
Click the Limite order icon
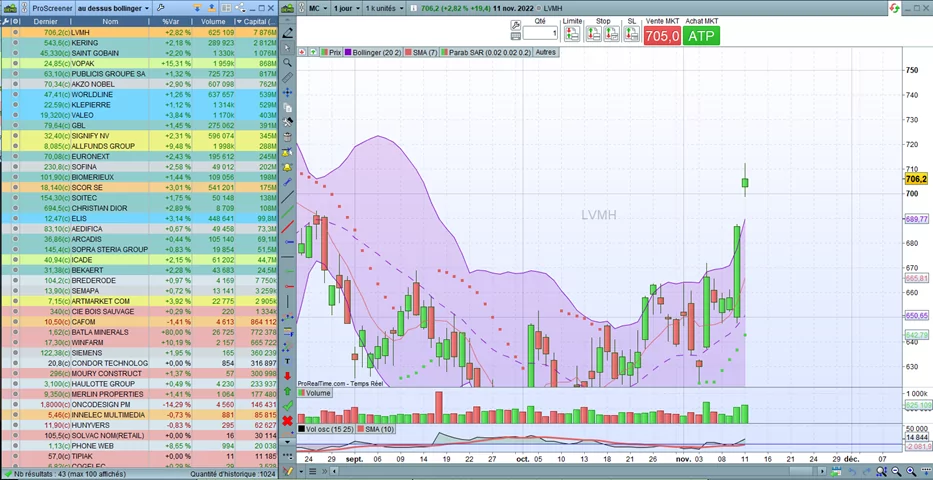572,34
